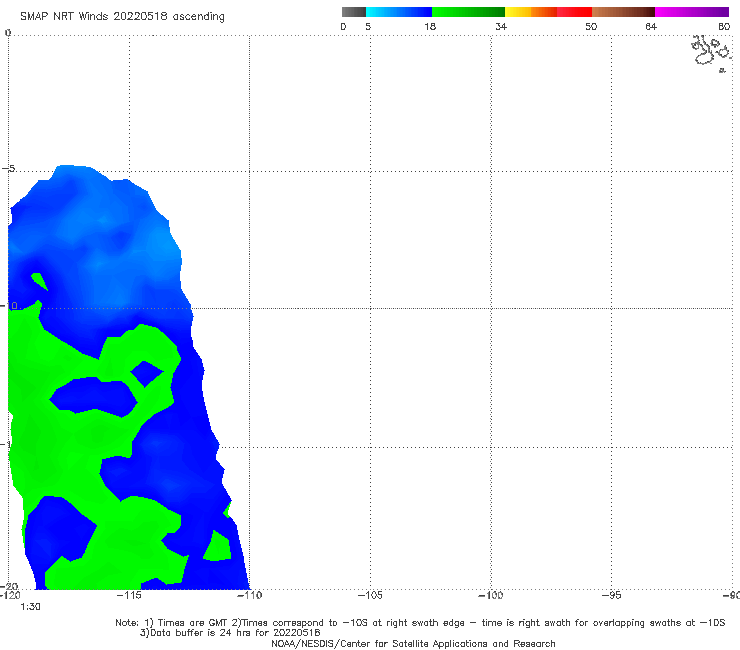Click the 'Times are GMT' note line
Screen dimensions: 740x650
pos(420,623)
